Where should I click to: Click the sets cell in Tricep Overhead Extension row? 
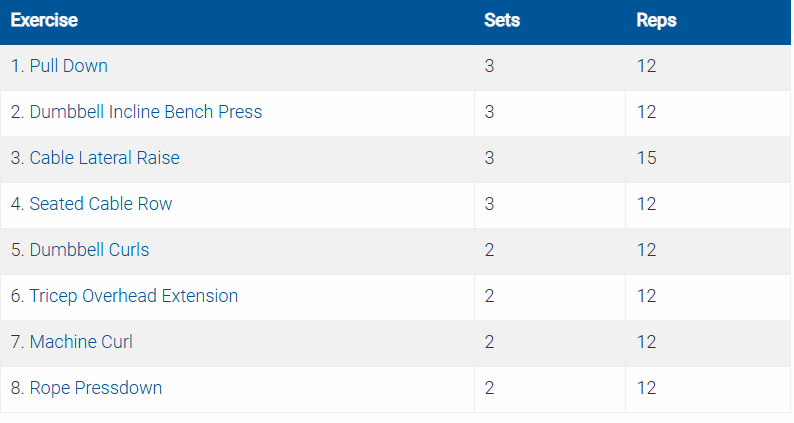click(x=489, y=296)
